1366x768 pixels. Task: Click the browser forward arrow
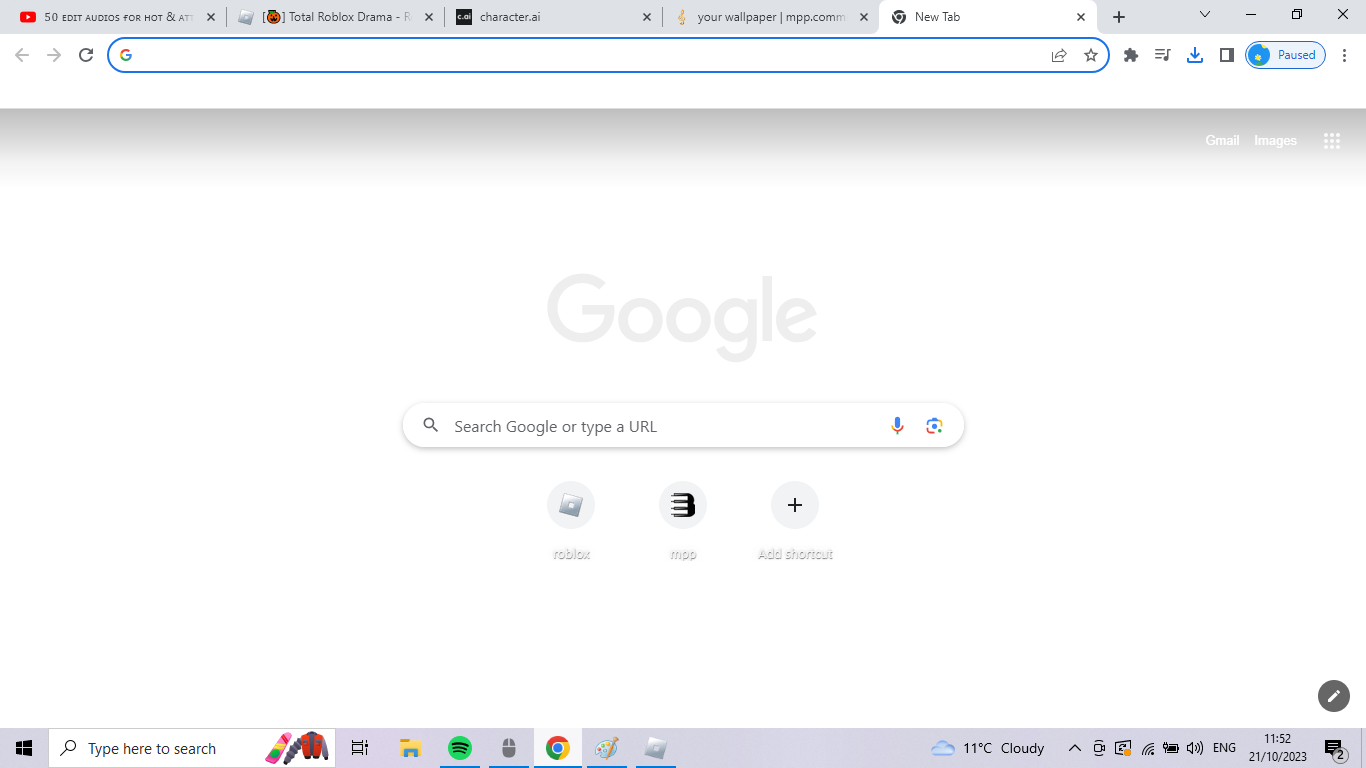pos(54,55)
